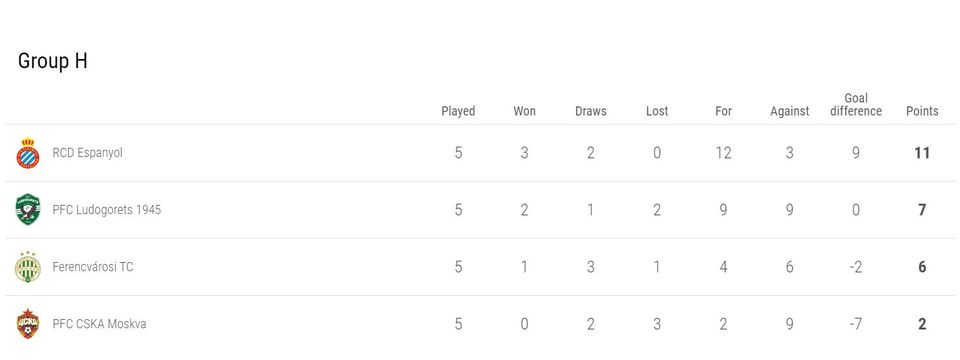
Task: Click the PFC CSKA Moskva club crest
Action: point(28,324)
